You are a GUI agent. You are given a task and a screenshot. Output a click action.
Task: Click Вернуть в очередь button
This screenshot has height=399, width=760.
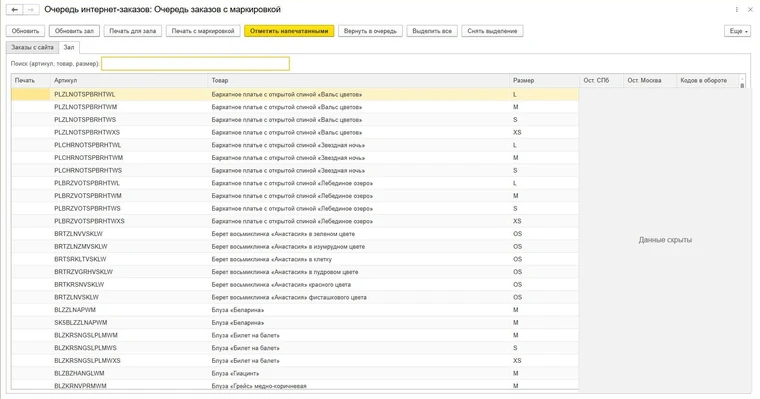coord(370,31)
